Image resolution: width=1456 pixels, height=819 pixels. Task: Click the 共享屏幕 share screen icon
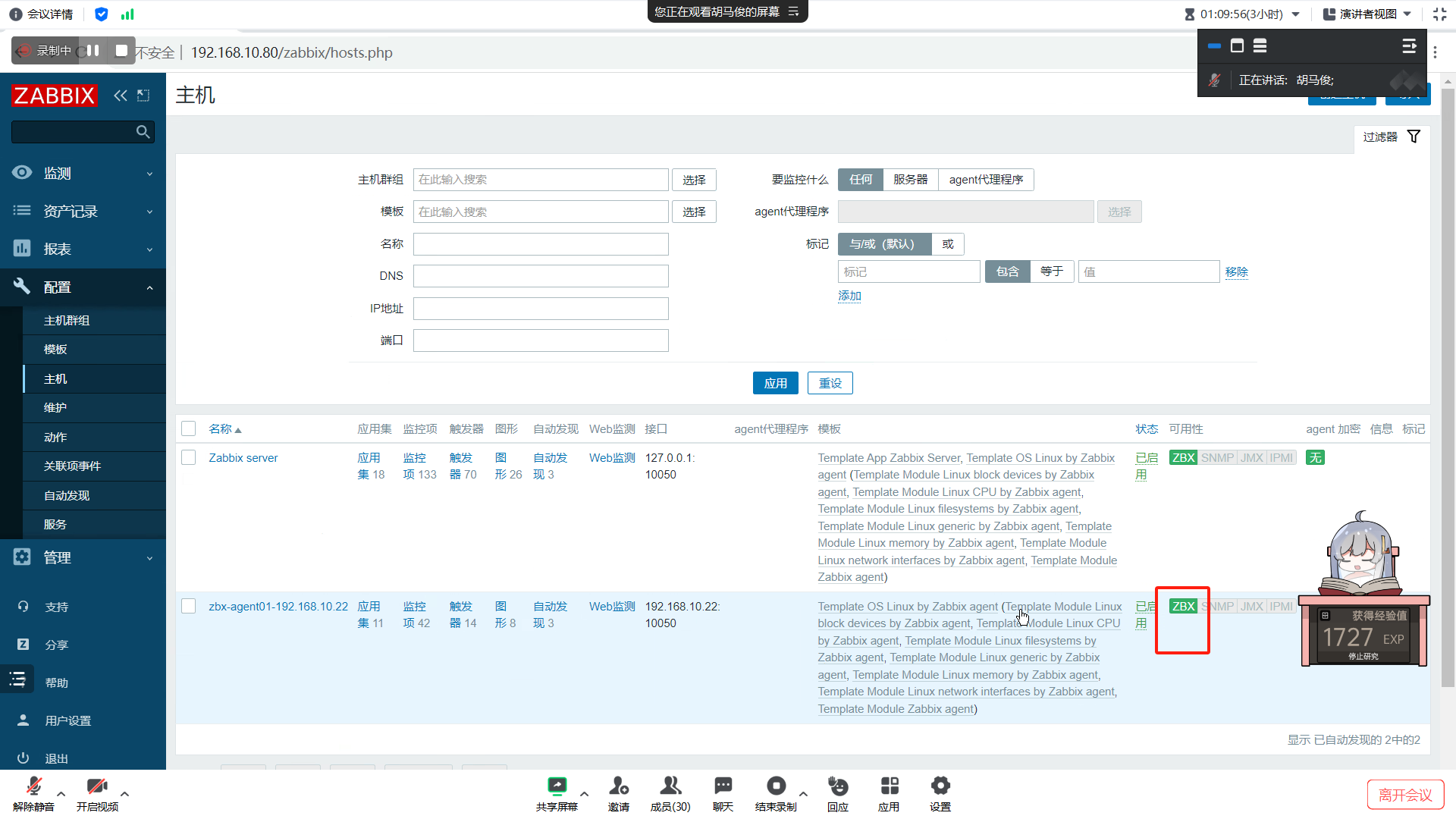click(x=557, y=786)
